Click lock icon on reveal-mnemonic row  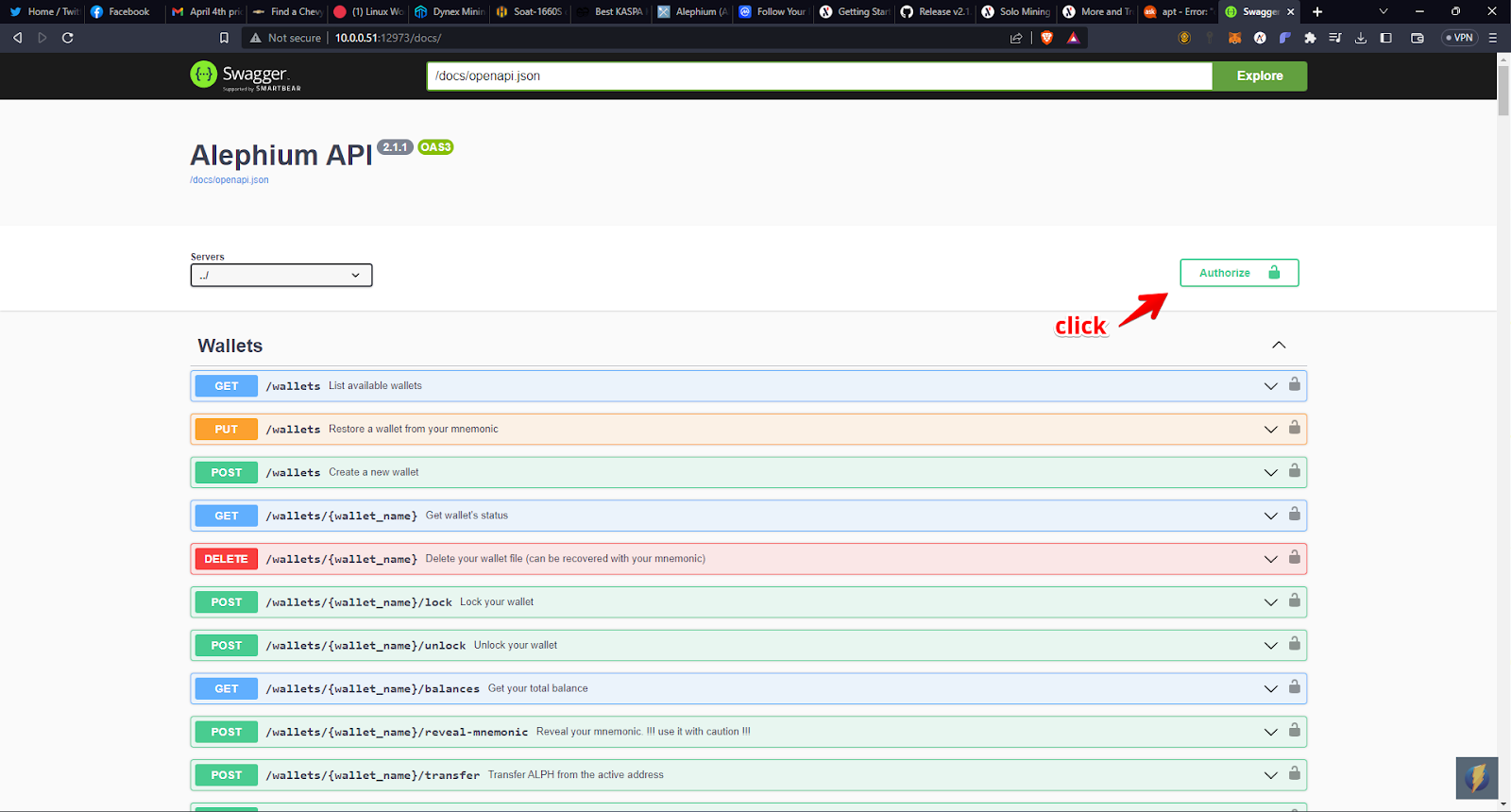click(1295, 730)
